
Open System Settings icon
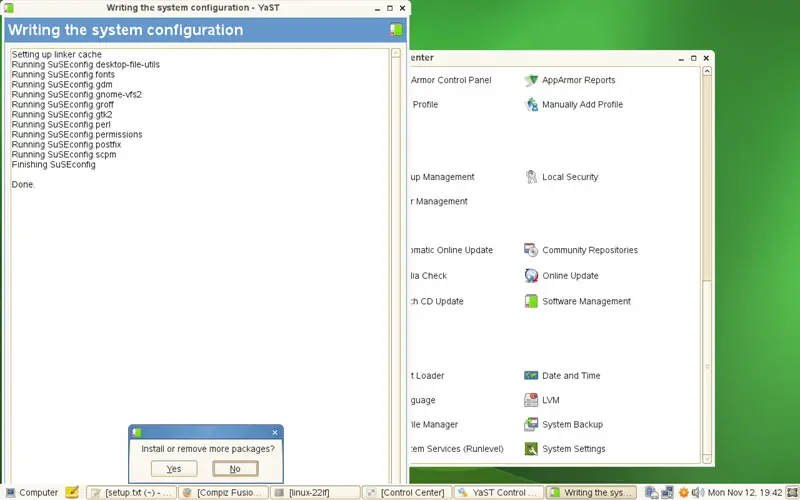[531, 449]
